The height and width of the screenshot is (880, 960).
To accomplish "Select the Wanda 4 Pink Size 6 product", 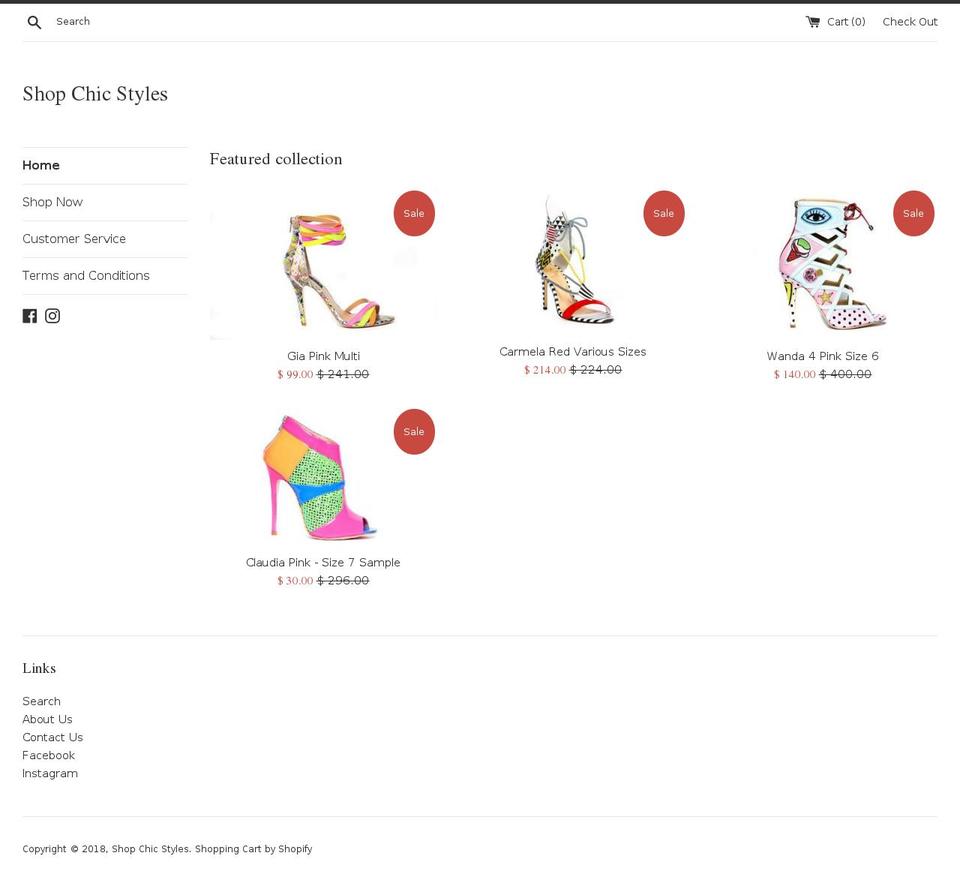I will [x=822, y=355].
